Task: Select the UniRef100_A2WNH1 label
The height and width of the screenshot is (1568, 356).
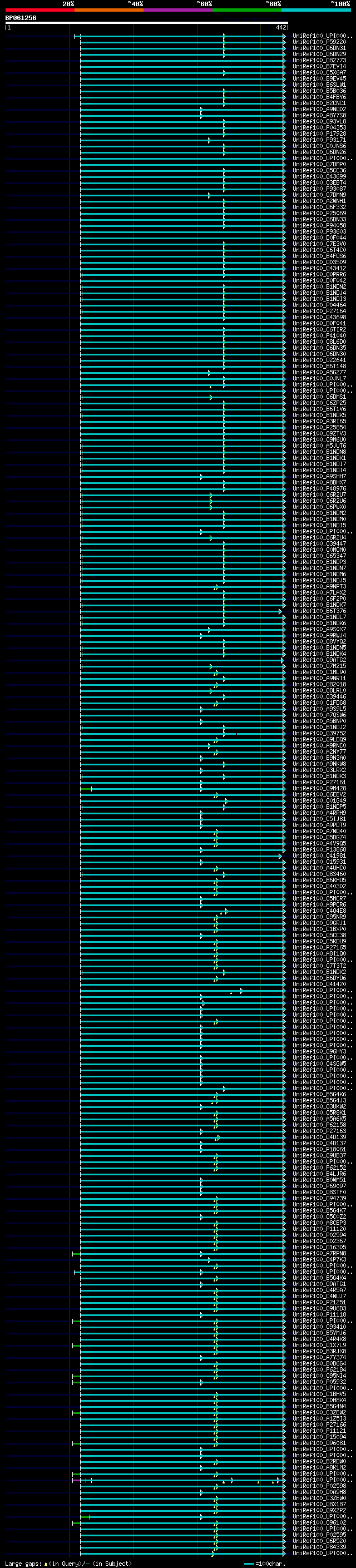Action: [x=319, y=201]
